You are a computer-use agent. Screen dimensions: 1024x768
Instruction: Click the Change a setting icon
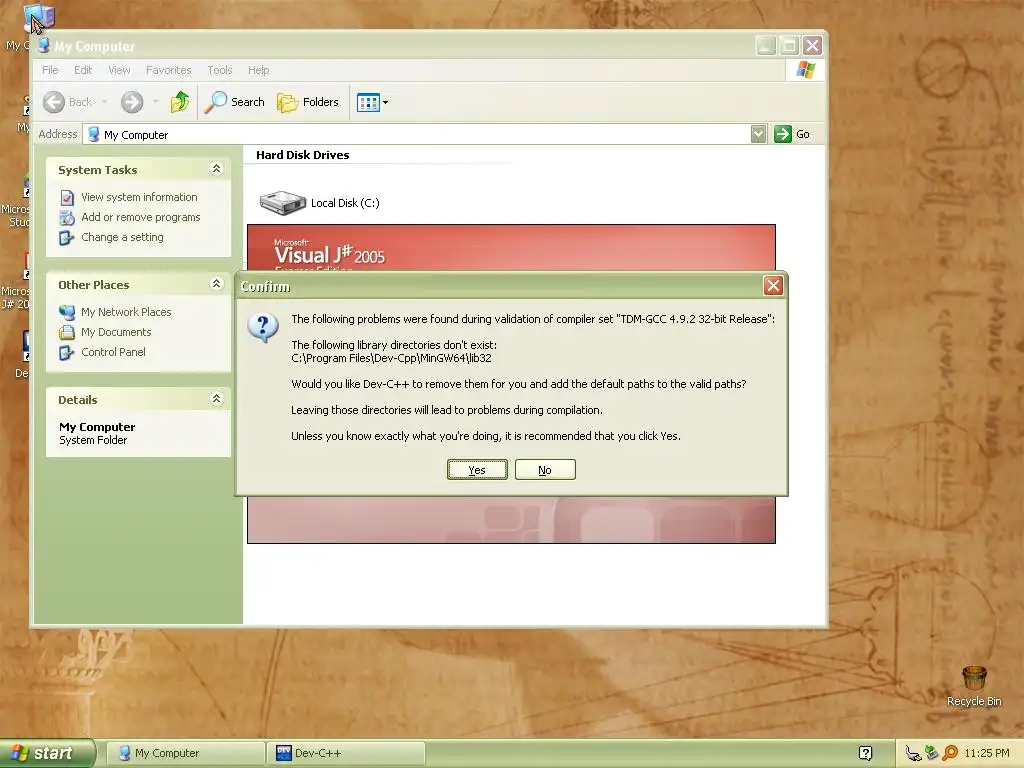(x=67, y=238)
